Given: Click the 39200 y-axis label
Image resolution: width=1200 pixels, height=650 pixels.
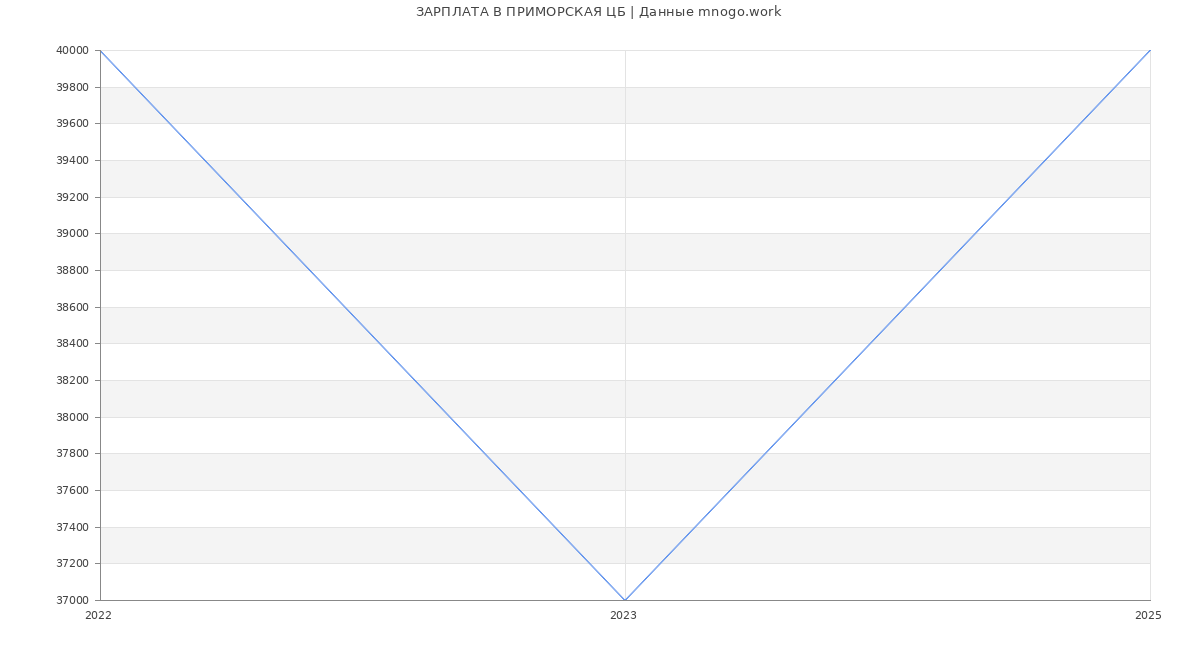Looking at the screenshot, I should pyautogui.click(x=72, y=197).
